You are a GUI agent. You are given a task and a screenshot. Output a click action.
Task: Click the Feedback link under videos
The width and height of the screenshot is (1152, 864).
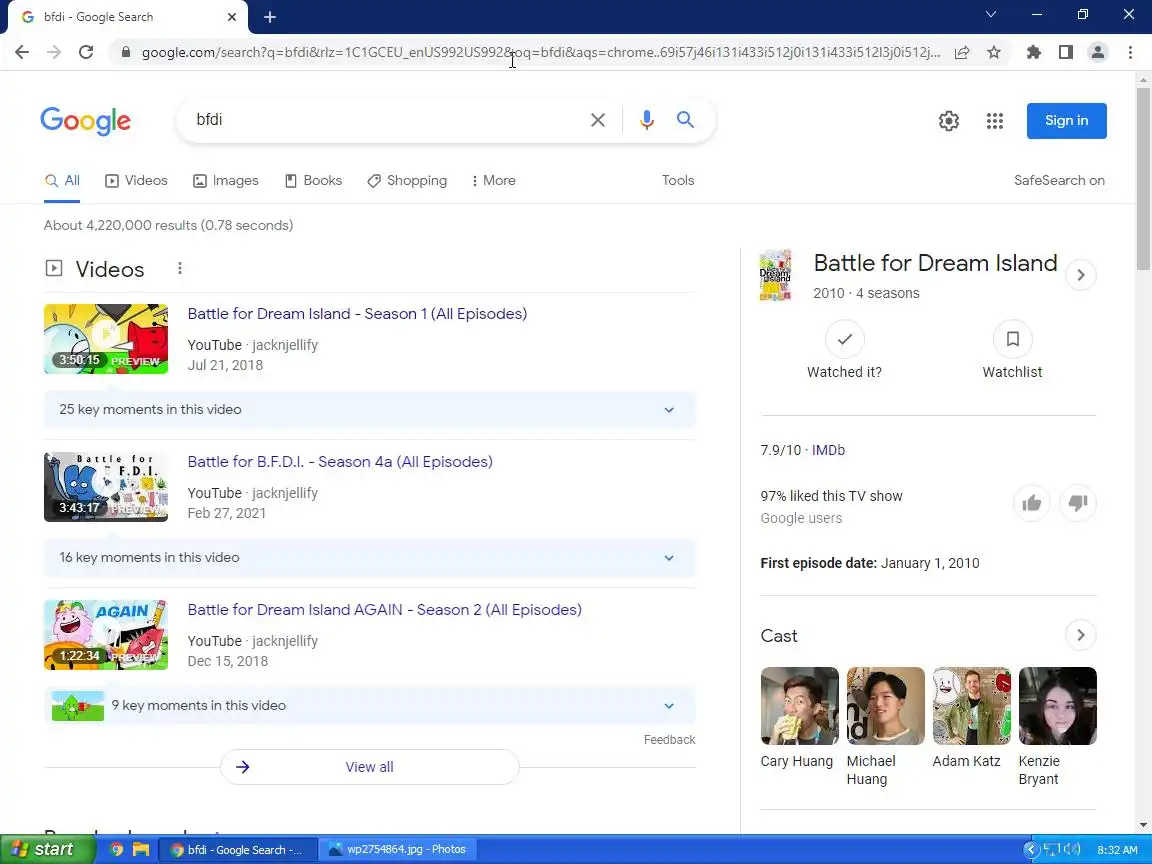[669, 740]
